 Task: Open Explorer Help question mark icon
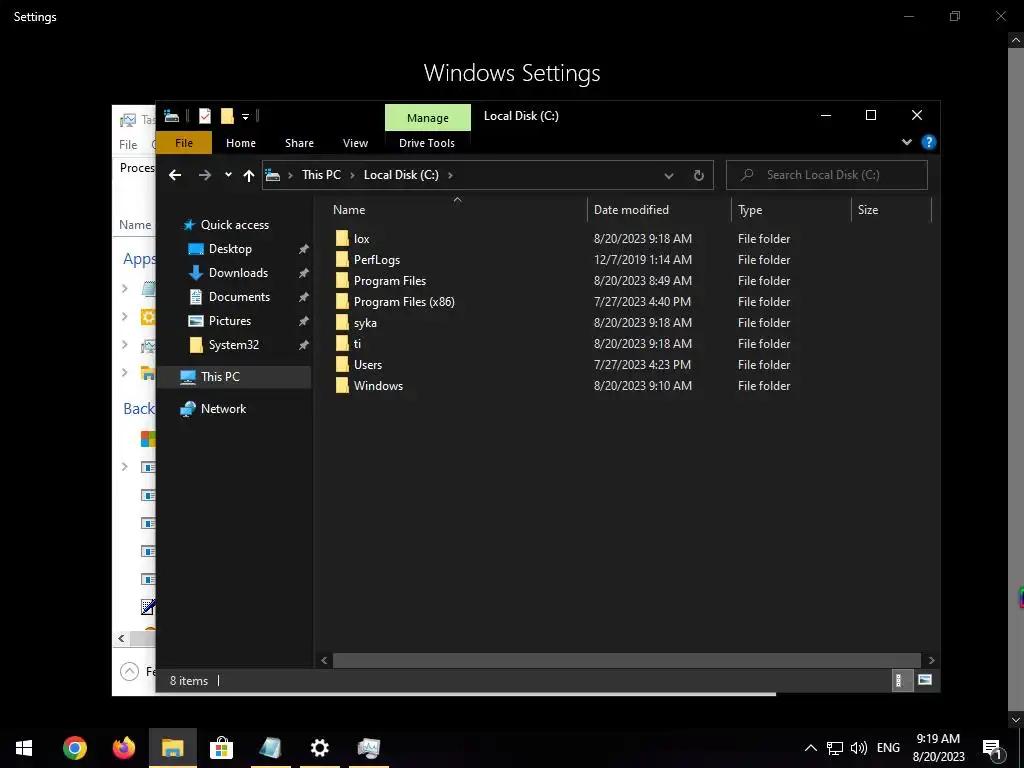[929, 142]
